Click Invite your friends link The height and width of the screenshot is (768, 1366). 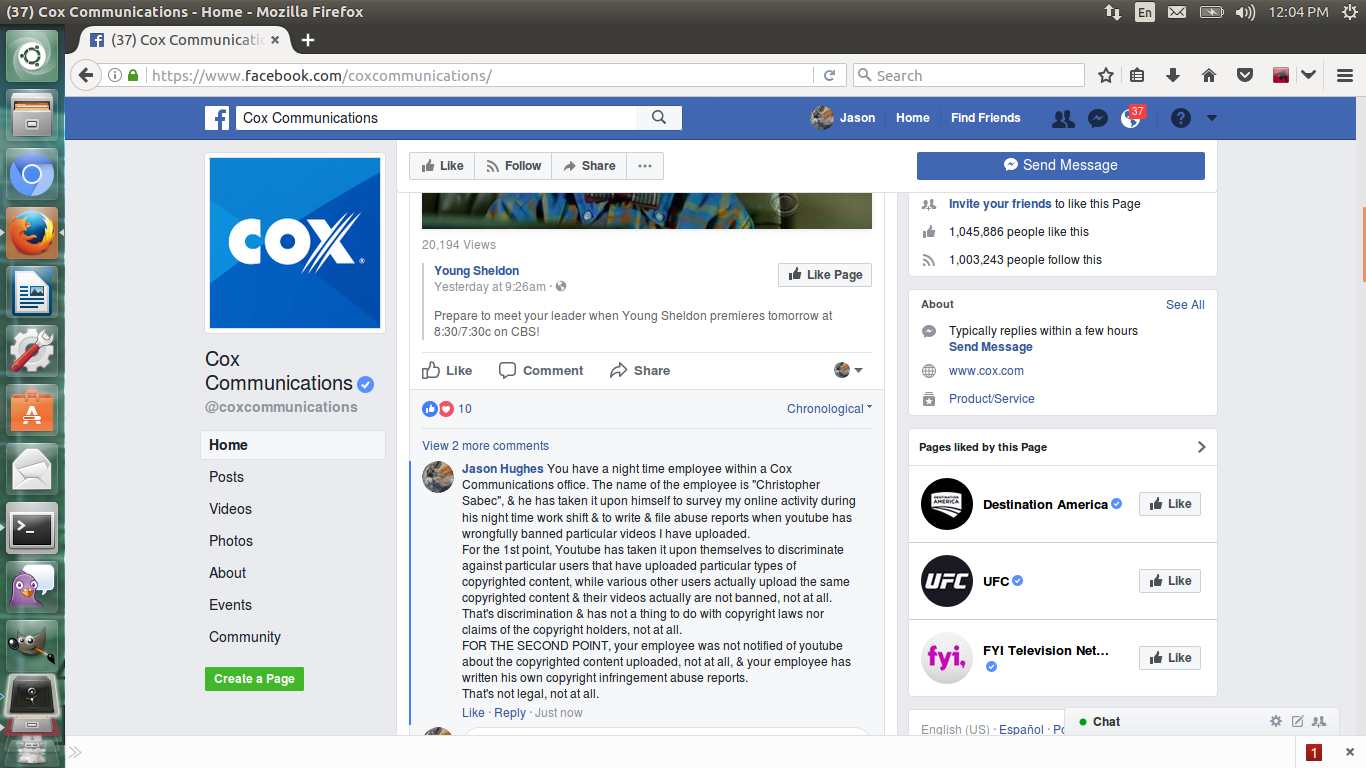click(x=1000, y=204)
